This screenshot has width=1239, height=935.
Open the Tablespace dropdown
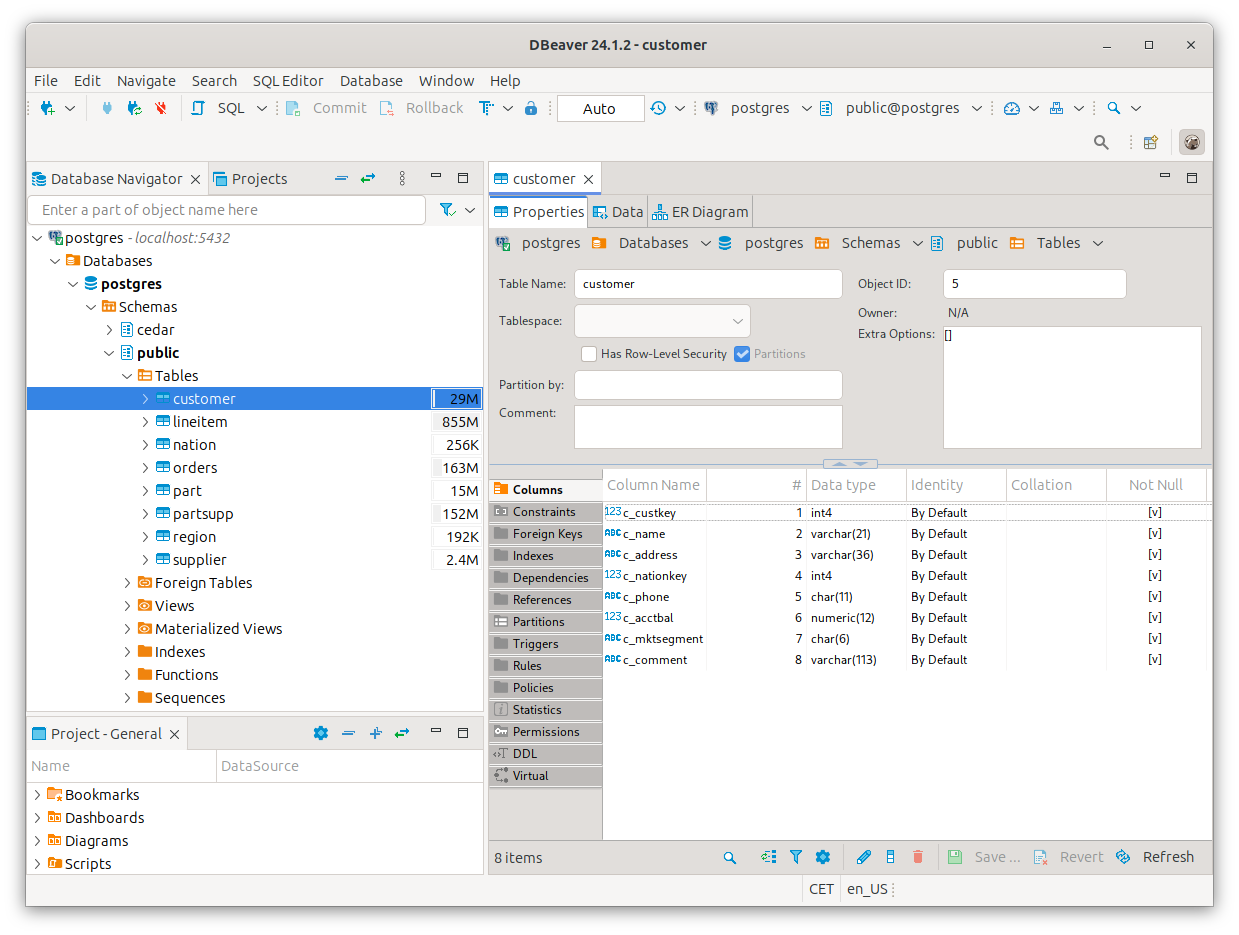click(662, 321)
